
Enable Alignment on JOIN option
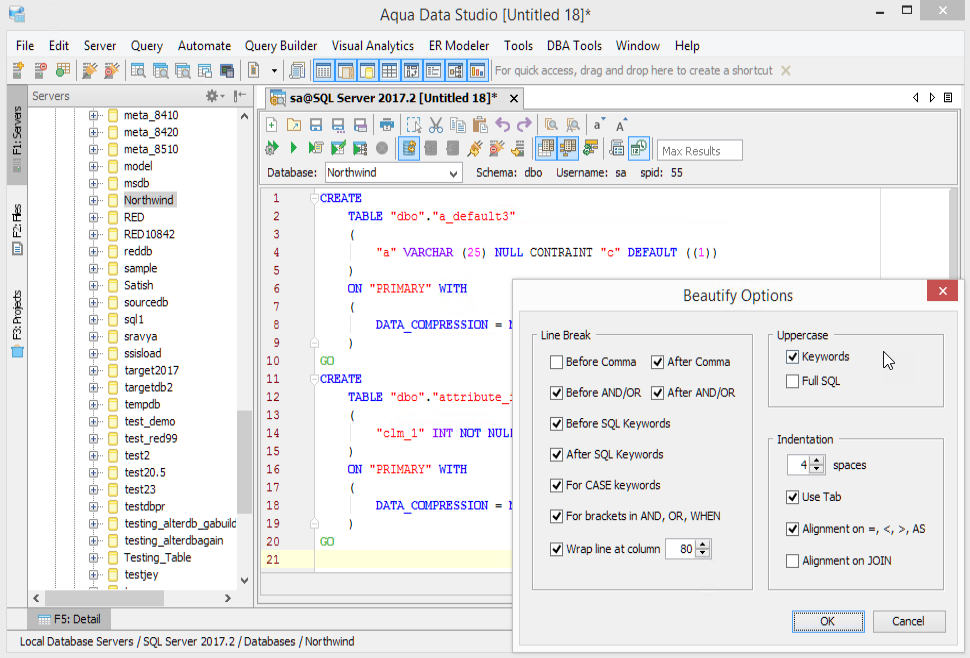coord(793,561)
